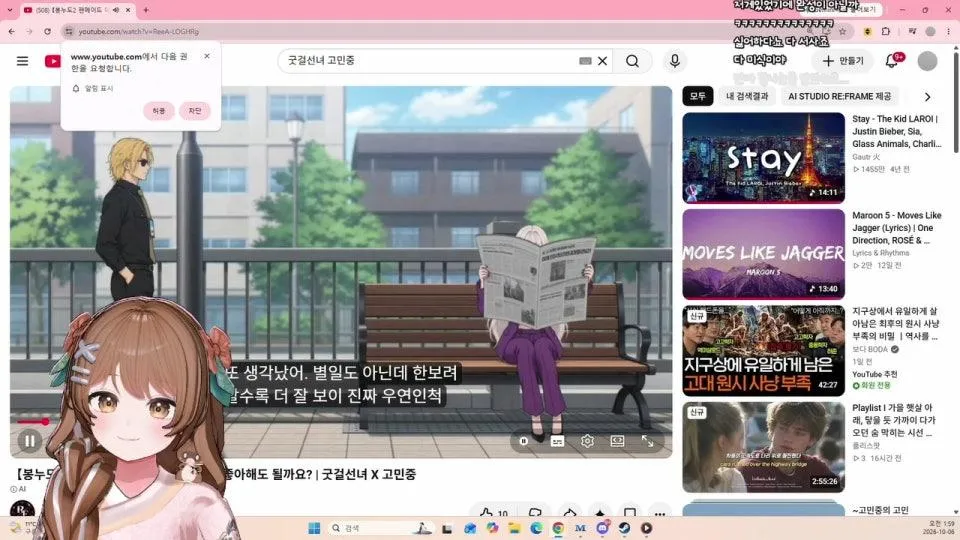Open Steam from taskbar
Viewport: 960px width, 540px height.
(624, 528)
